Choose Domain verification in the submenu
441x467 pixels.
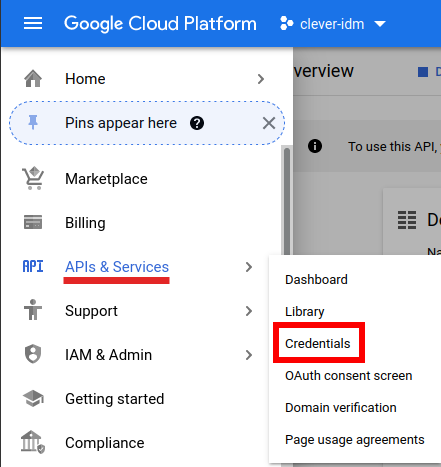tap(341, 407)
